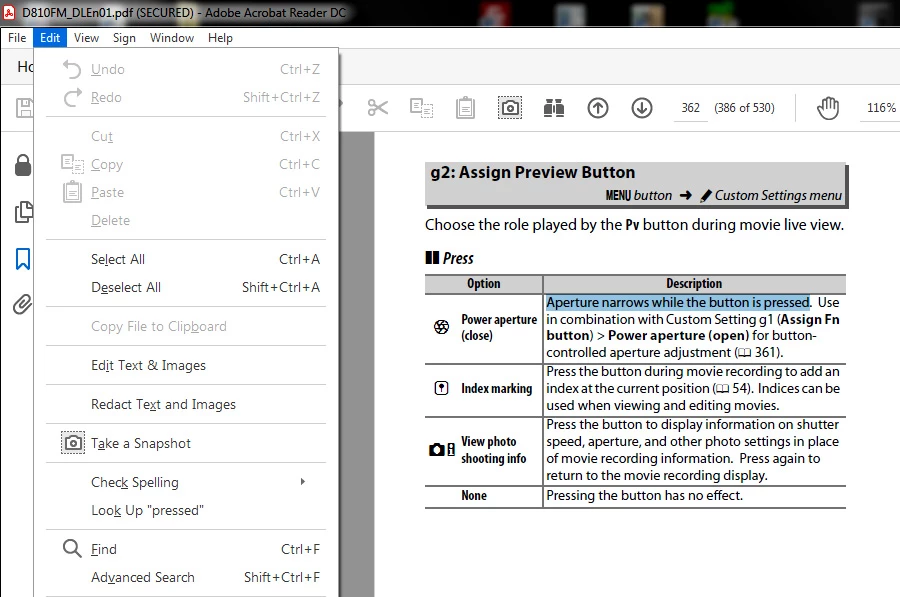Click the security padlock sidebar icon
The height and width of the screenshot is (597, 900).
(x=23, y=165)
